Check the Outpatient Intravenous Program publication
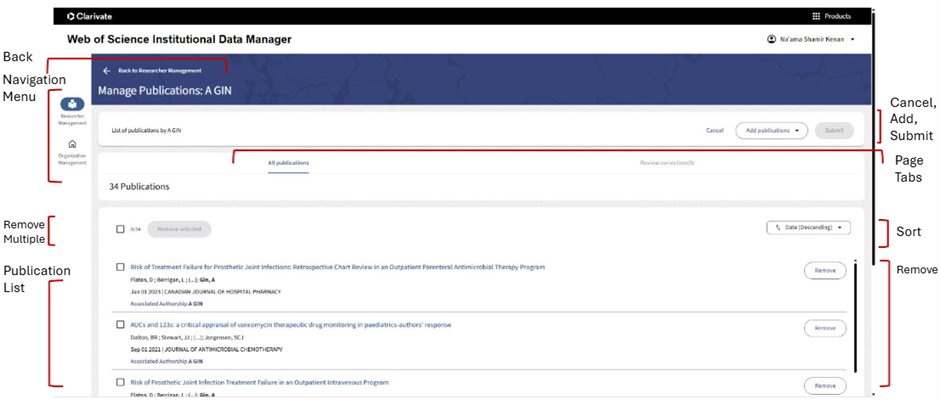940x405 pixels. (x=120, y=382)
